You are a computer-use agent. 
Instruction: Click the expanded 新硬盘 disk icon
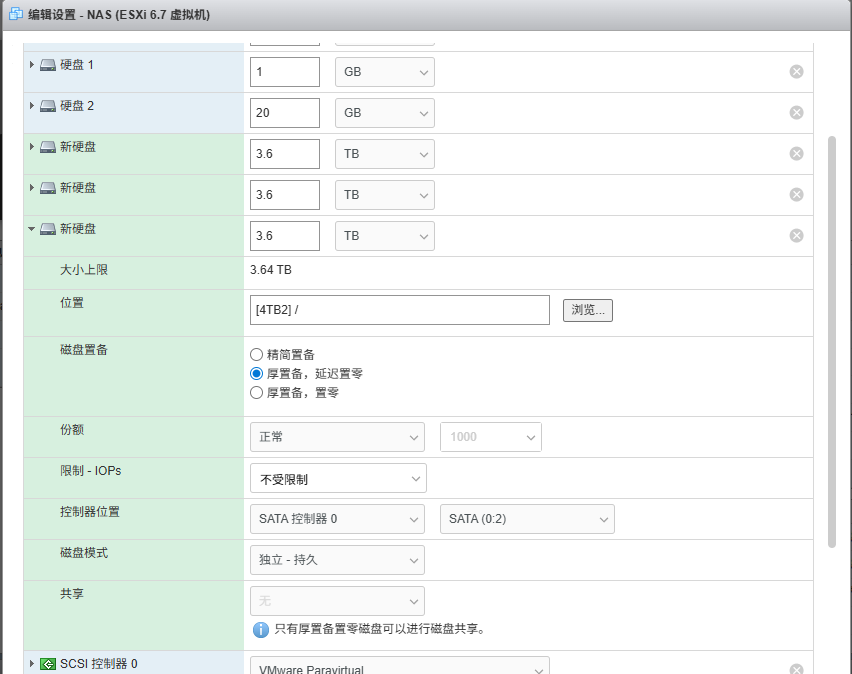(x=48, y=229)
